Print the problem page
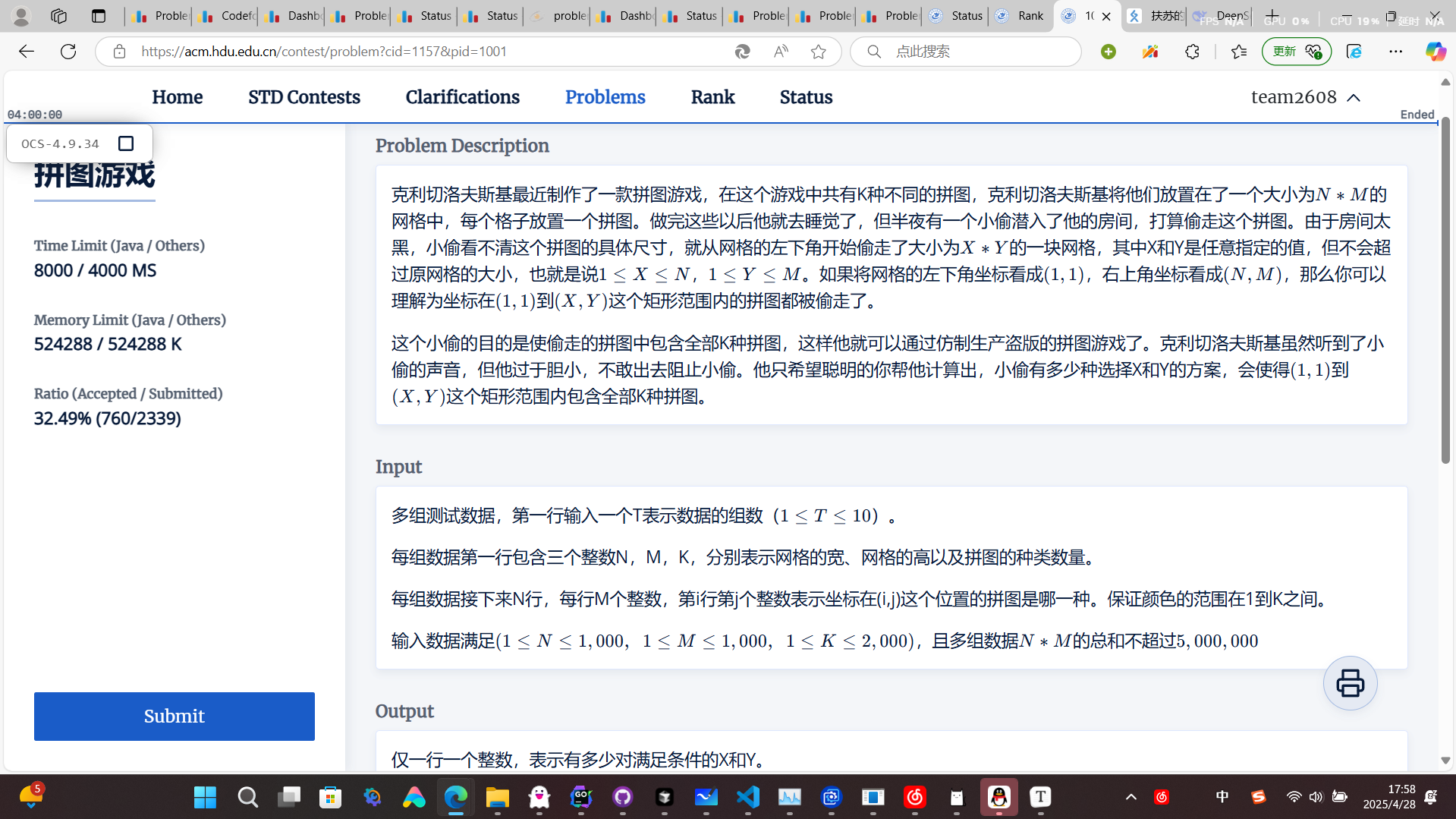This screenshot has height=819, width=1456. tap(1350, 683)
